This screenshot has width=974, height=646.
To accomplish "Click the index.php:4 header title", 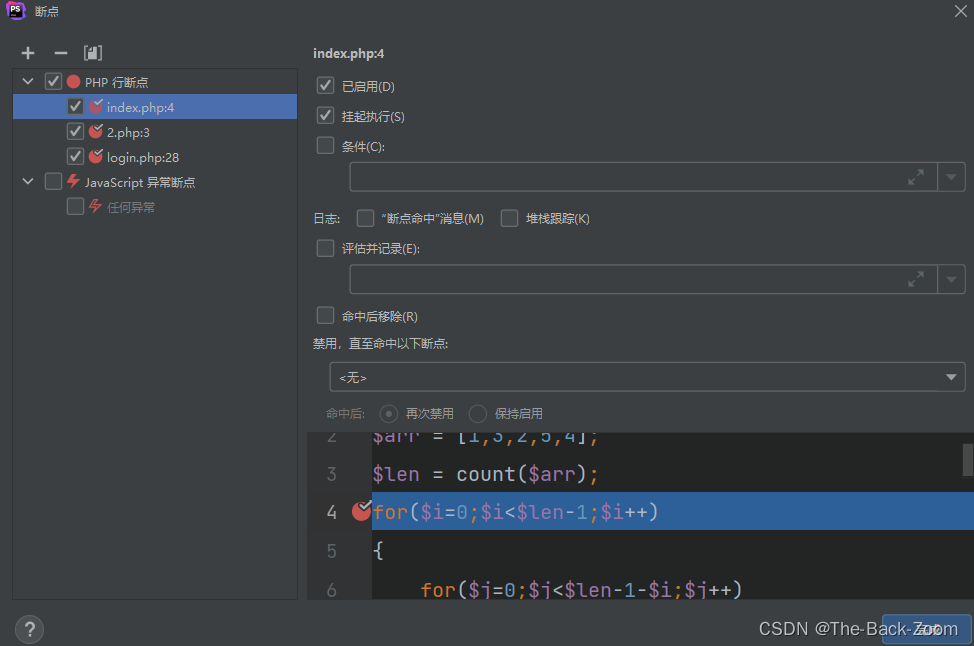I will tap(348, 54).
